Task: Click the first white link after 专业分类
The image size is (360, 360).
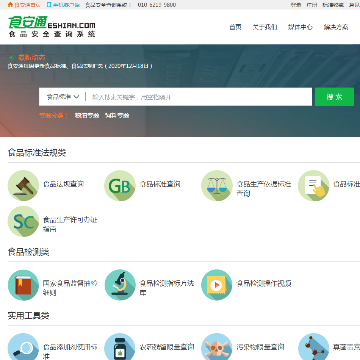Action: (87, 116)
